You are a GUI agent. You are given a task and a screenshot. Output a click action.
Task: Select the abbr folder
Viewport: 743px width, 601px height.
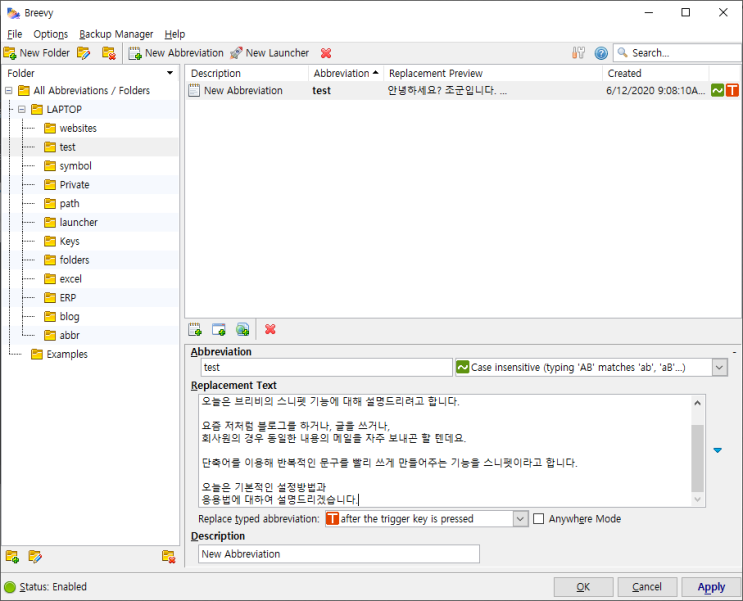pyautogui.click(x=69, y=336)
